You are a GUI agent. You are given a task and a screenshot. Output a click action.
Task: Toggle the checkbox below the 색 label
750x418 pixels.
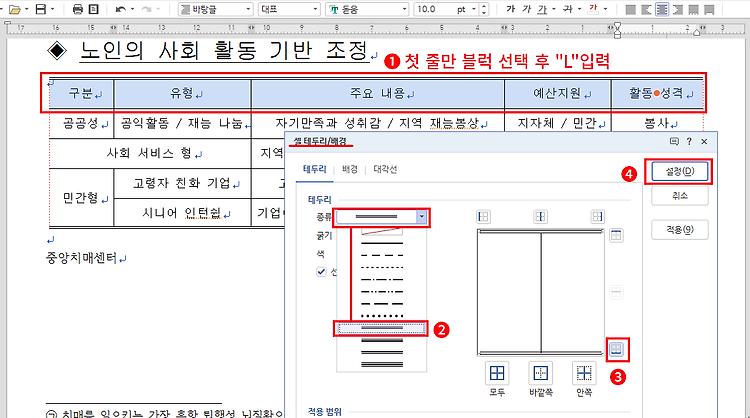click(x=321, y=272)
